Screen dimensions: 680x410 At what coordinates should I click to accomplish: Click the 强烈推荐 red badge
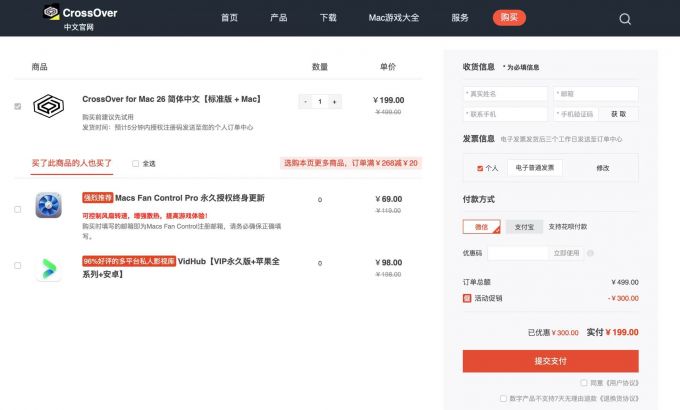(x=98, y=198)
